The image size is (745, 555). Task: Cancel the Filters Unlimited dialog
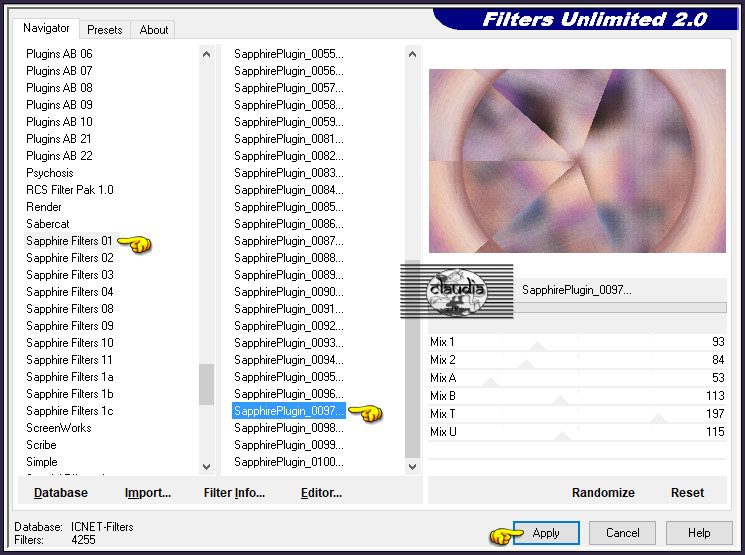point(622,533)
